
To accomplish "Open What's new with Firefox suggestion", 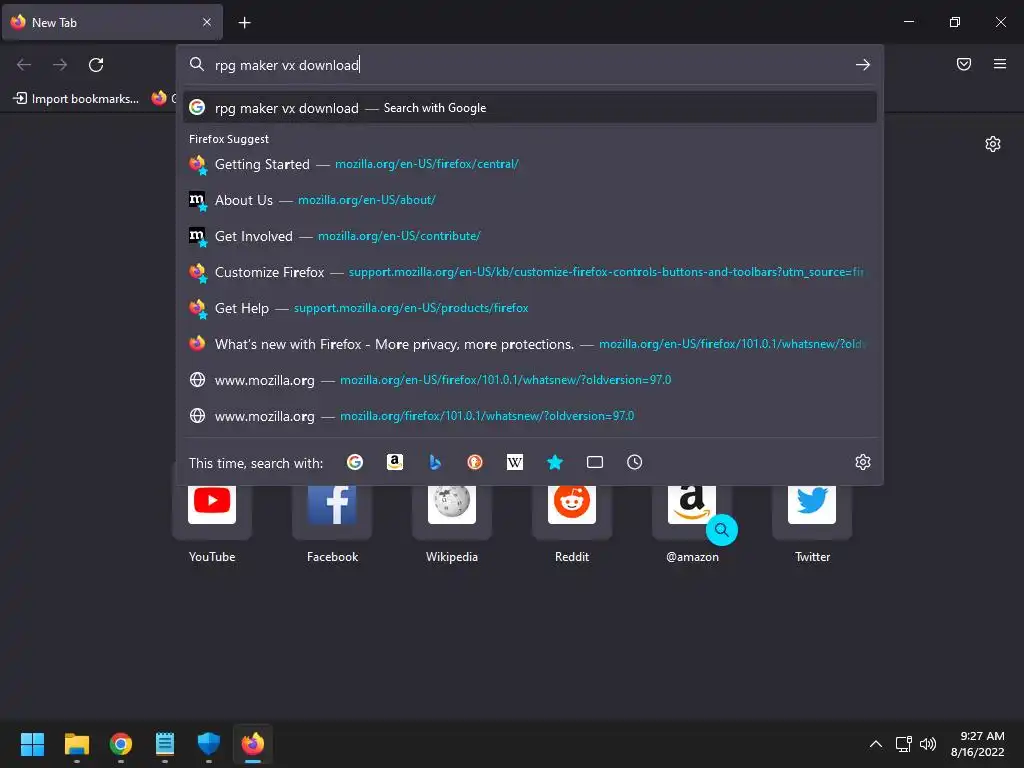I will coord(530,344).
